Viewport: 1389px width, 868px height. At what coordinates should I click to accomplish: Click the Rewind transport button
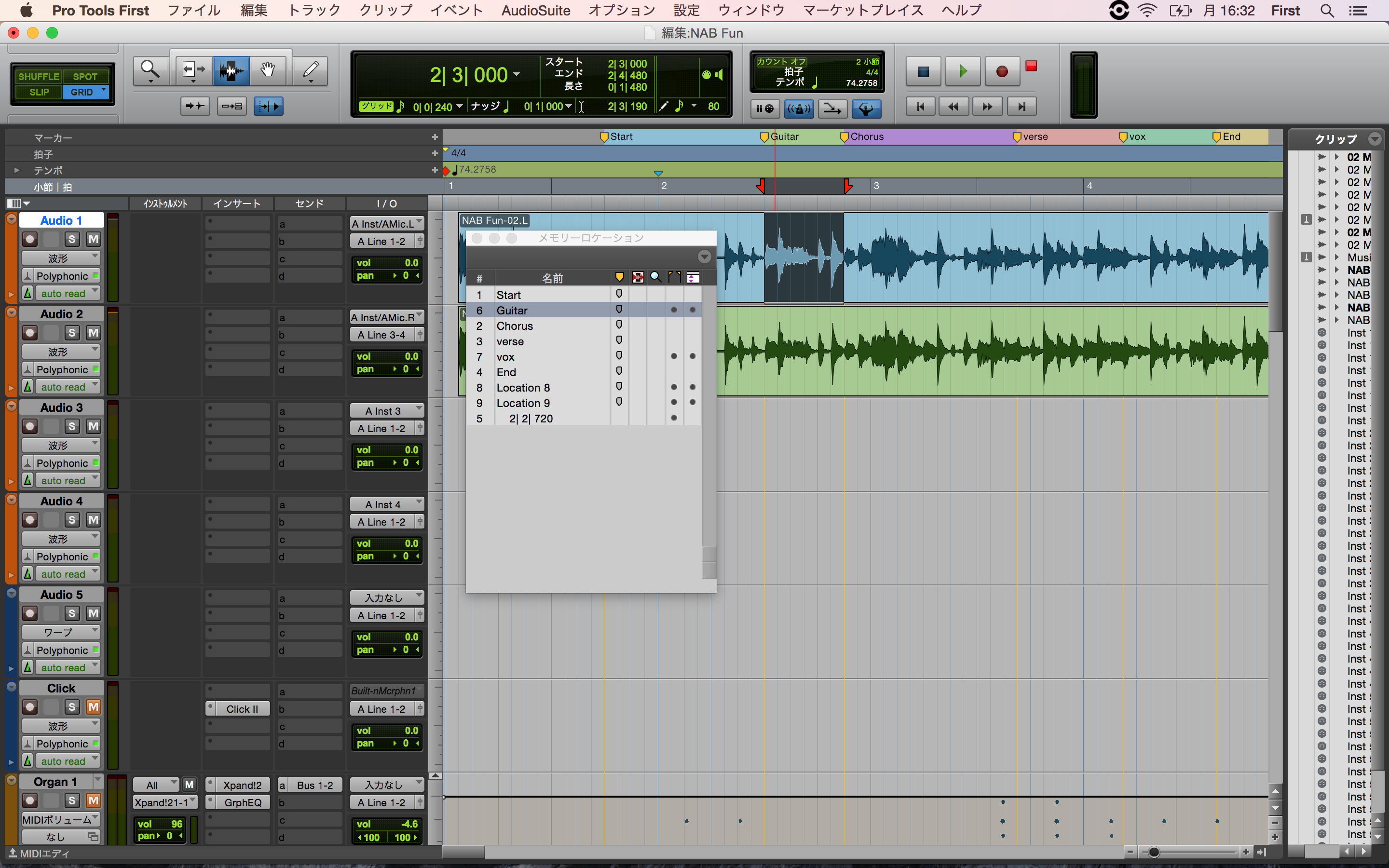click(953, 106)
